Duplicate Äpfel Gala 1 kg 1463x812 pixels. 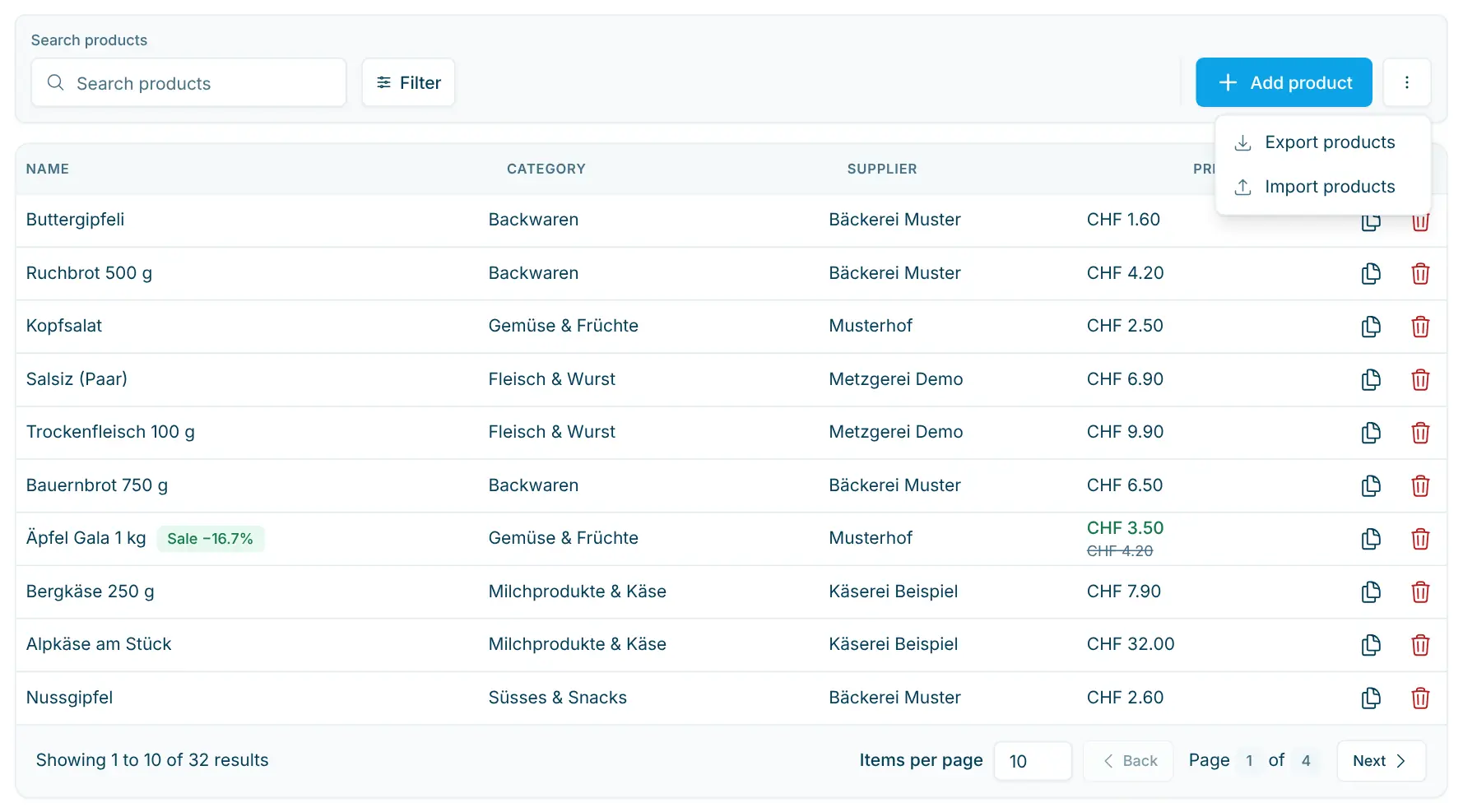click(1371, 539)
